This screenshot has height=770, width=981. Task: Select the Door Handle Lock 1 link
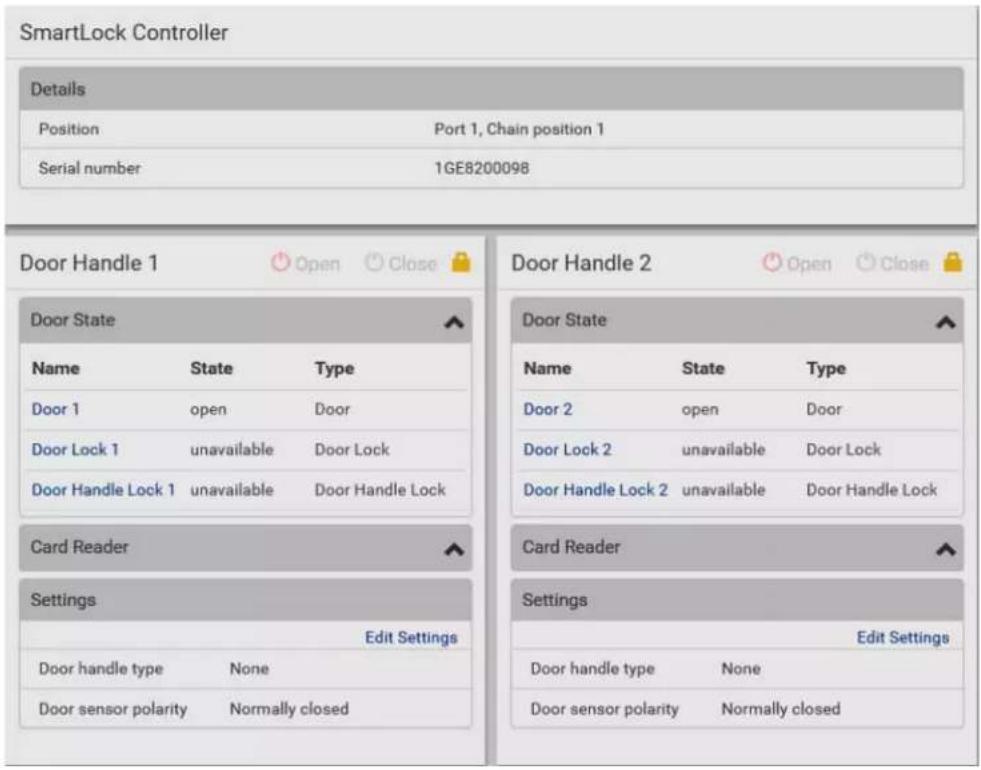tap(103, 490)
